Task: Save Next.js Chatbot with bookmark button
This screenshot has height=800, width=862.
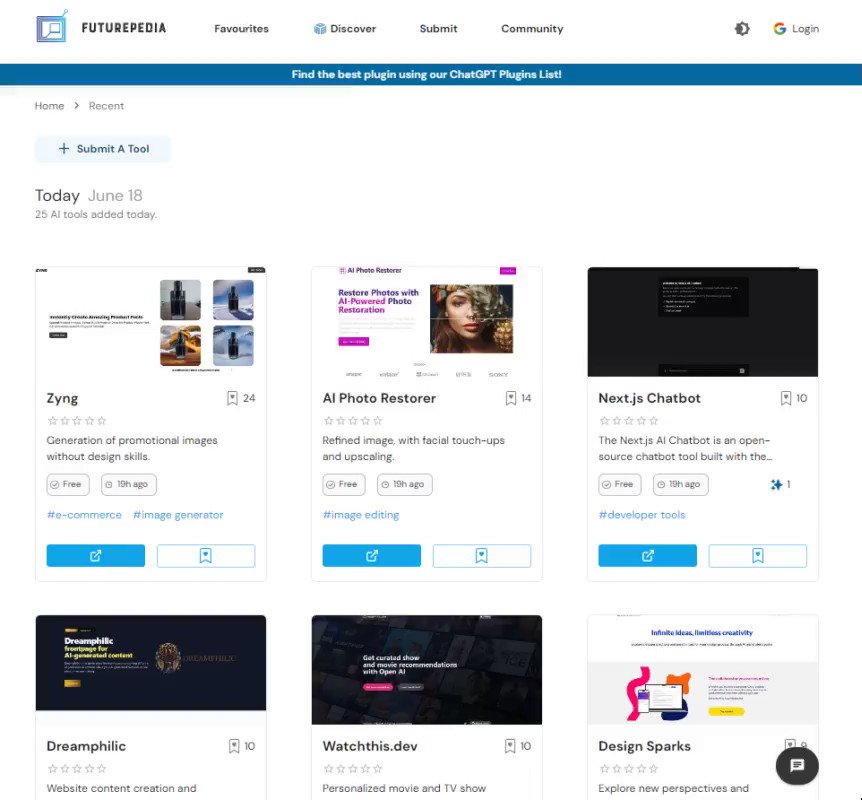Action: click(x=758, y=555)
